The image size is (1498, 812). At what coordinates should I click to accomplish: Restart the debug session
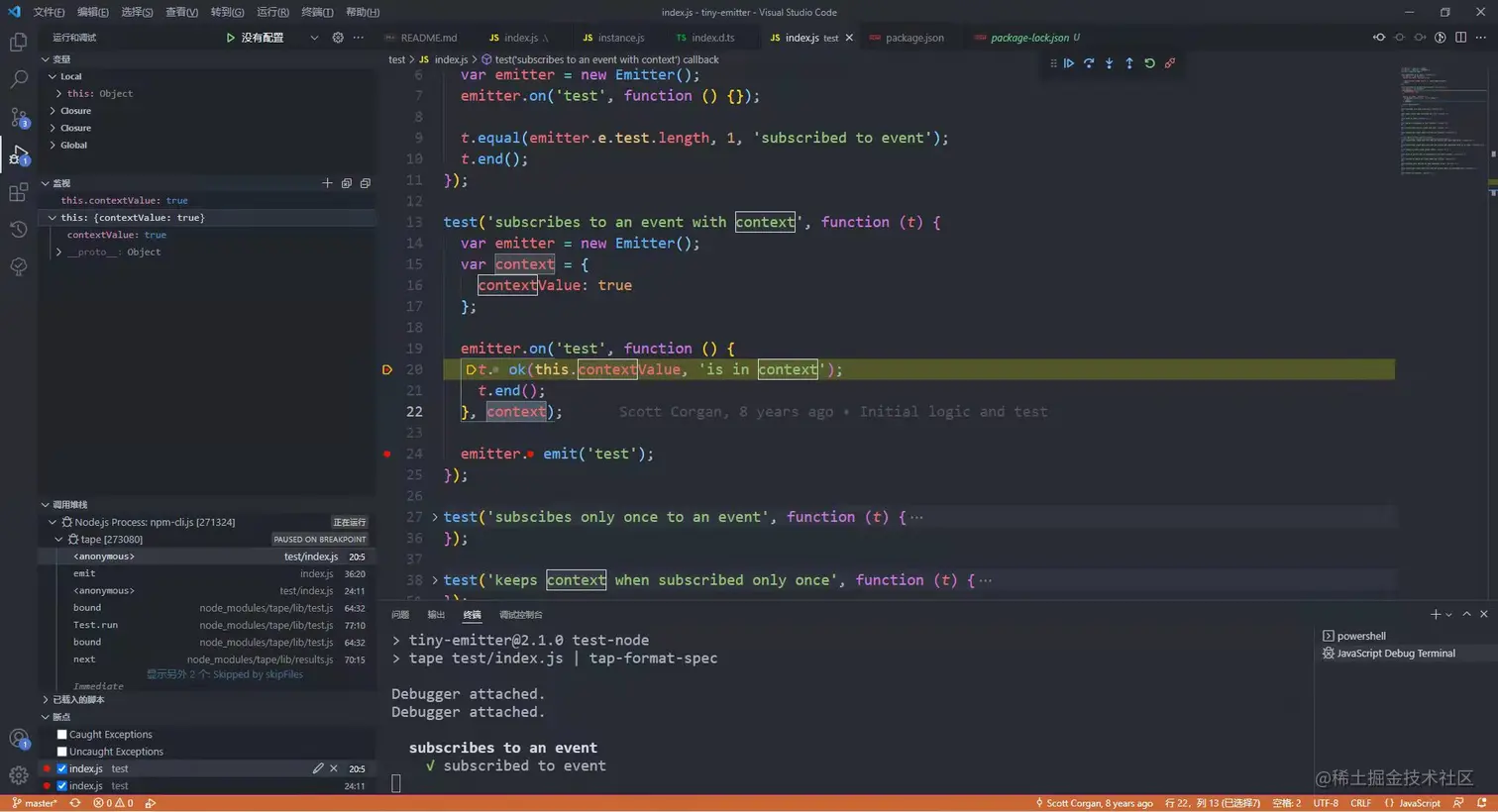1149,63
